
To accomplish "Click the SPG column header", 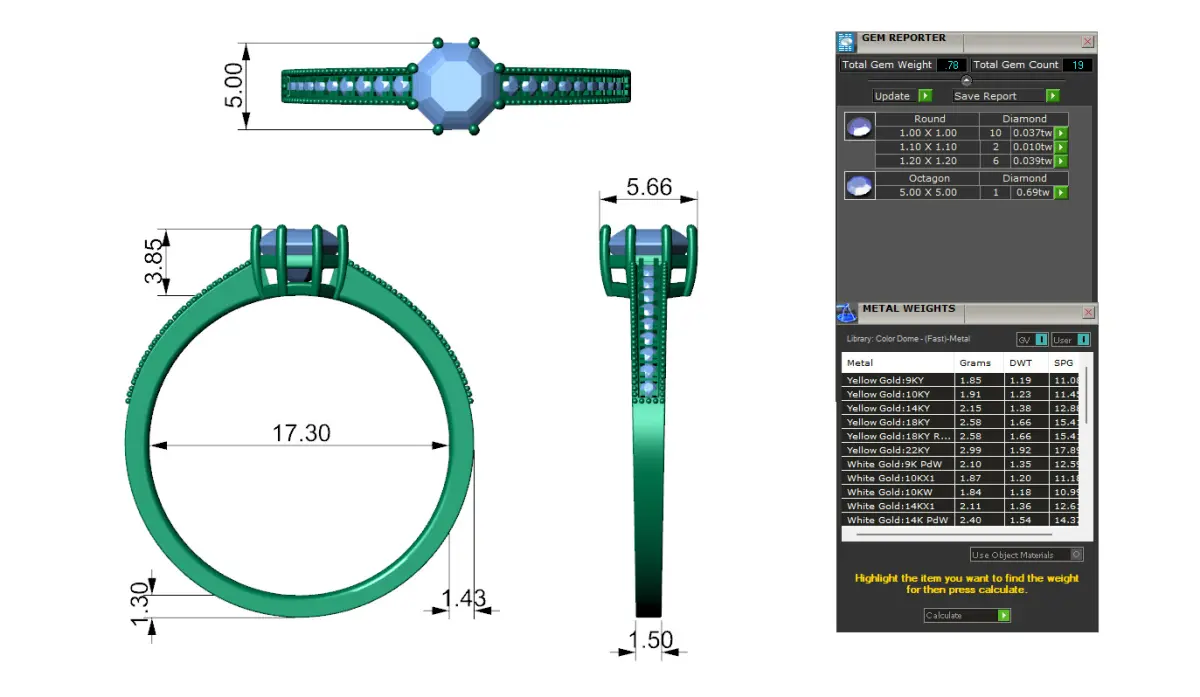I will pos(1065,363).
